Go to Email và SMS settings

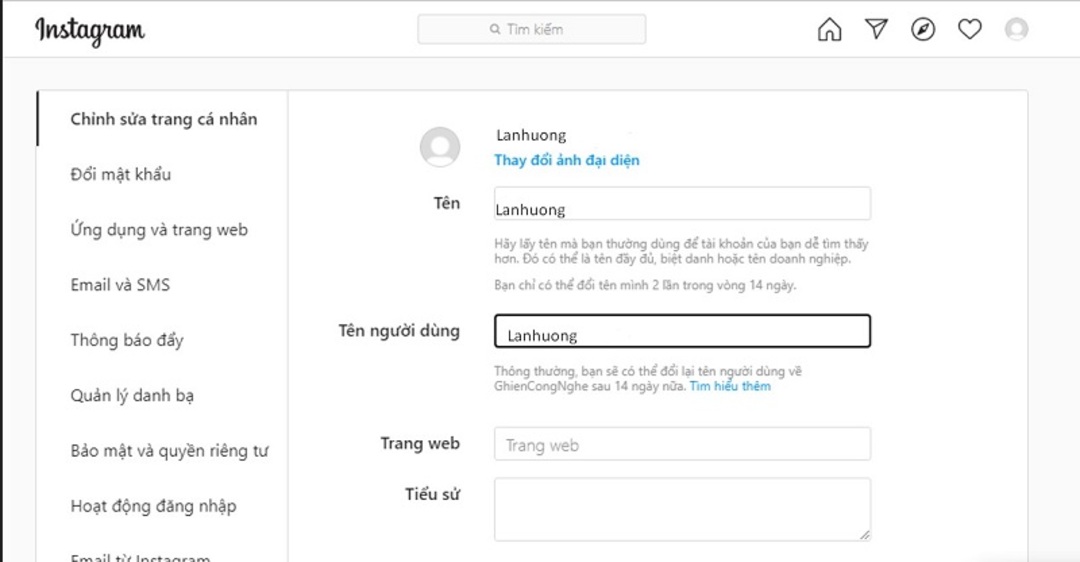pyautogui.click(x=120, y=285)
